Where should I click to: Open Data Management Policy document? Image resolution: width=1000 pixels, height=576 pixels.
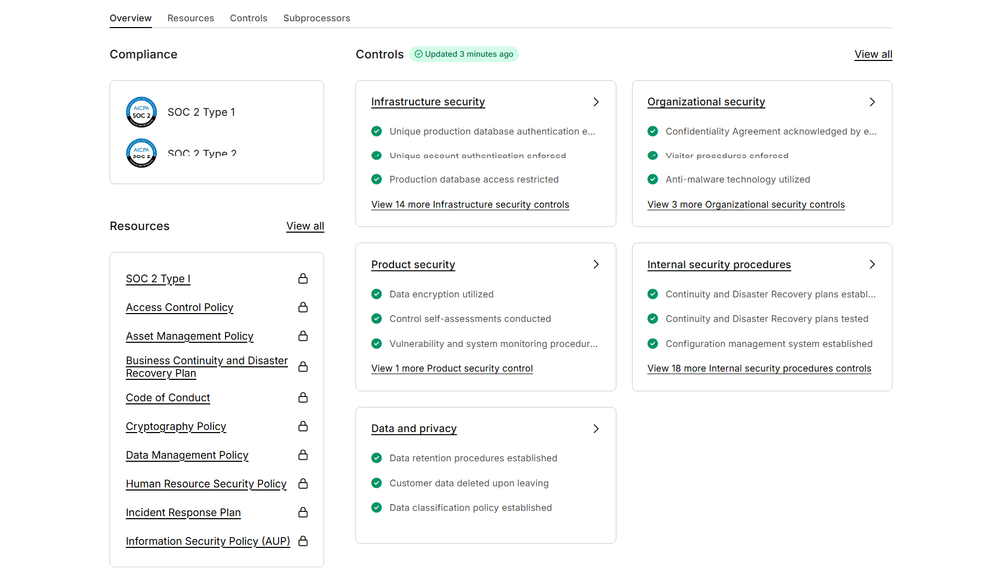[x=187, y=455]
